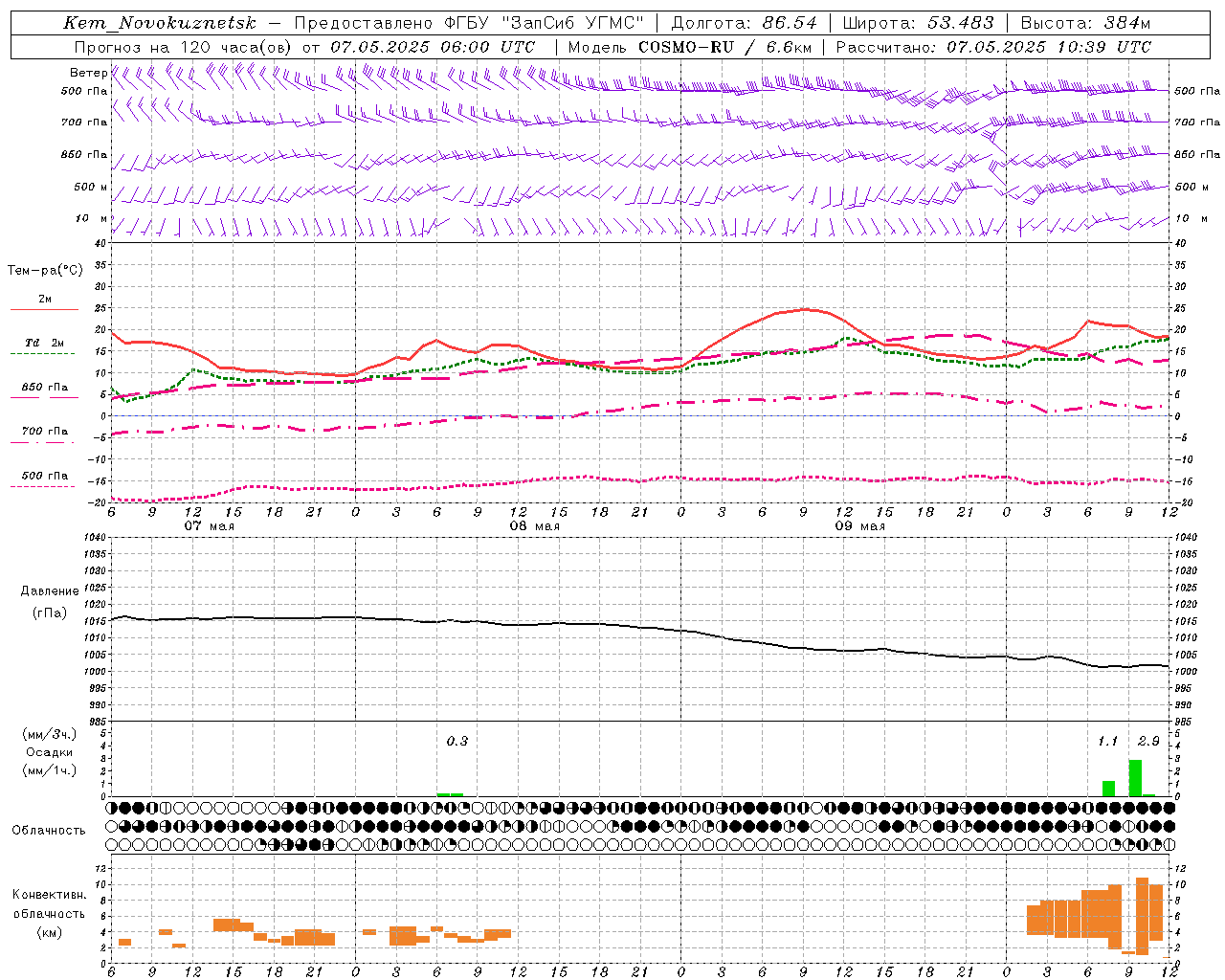Click the red 2м temperature legend line
The width and height of the screenshot is (1225, 980).
(44, 310)
